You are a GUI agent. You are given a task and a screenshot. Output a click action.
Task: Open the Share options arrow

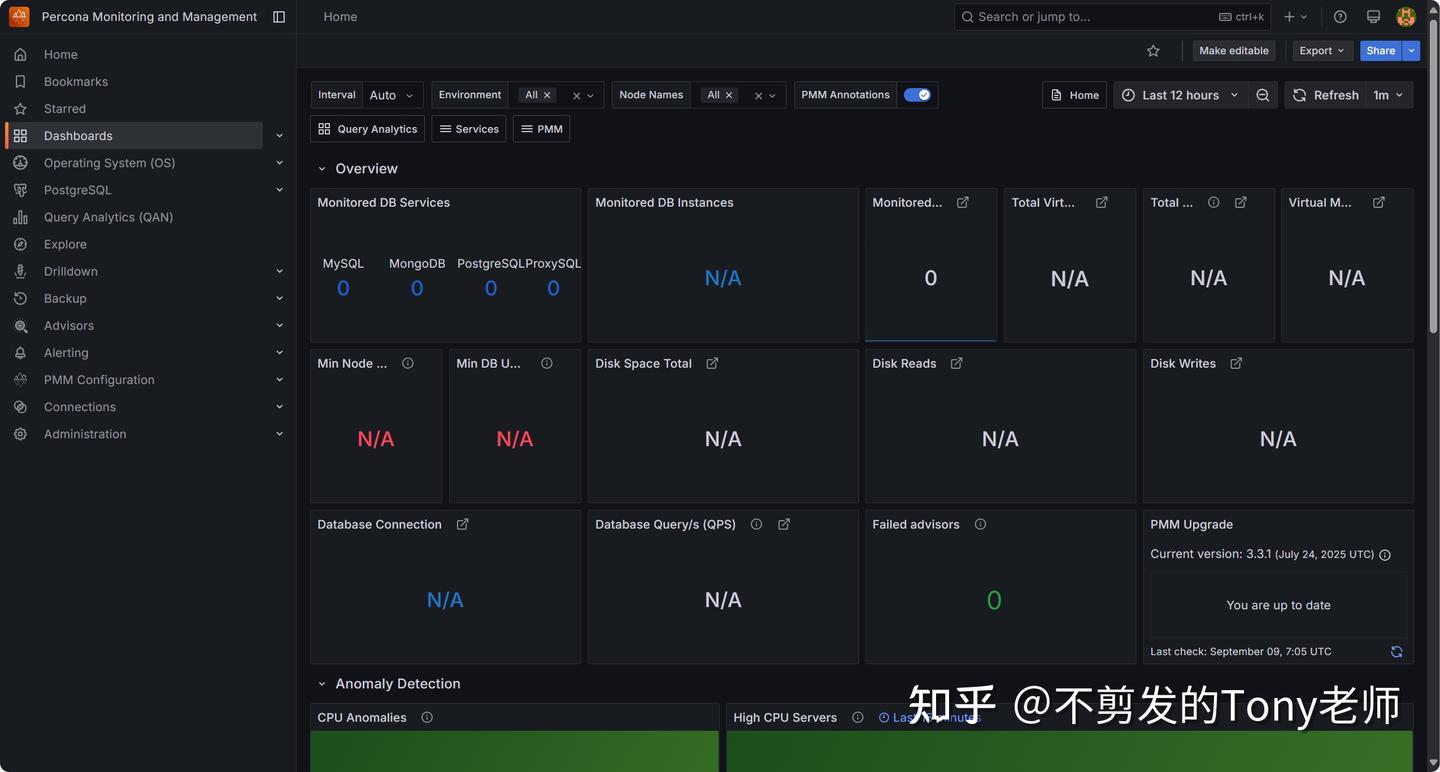1411,51
